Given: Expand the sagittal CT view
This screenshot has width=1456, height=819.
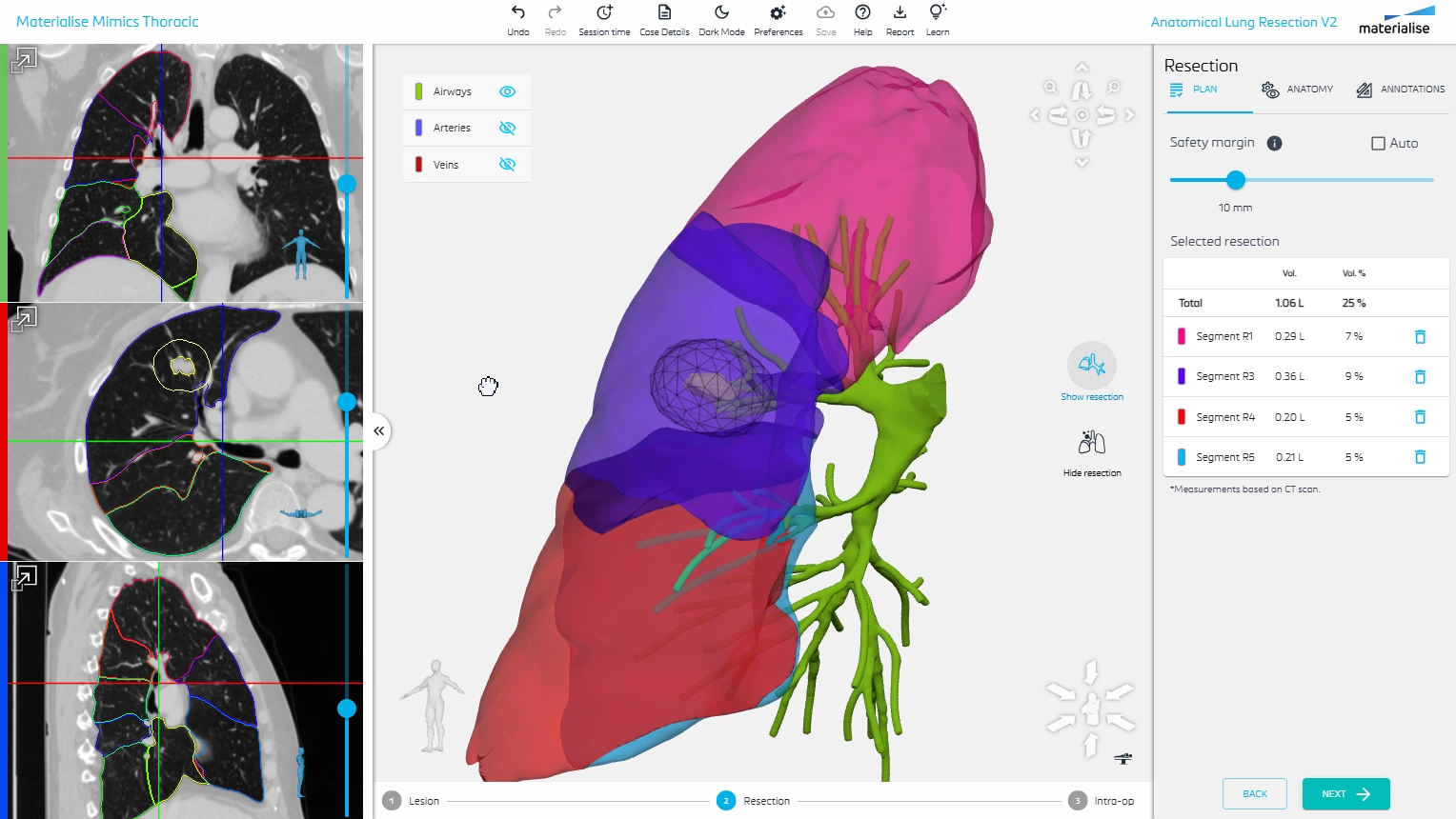Looking at the screenshot, I should (24, 578).
